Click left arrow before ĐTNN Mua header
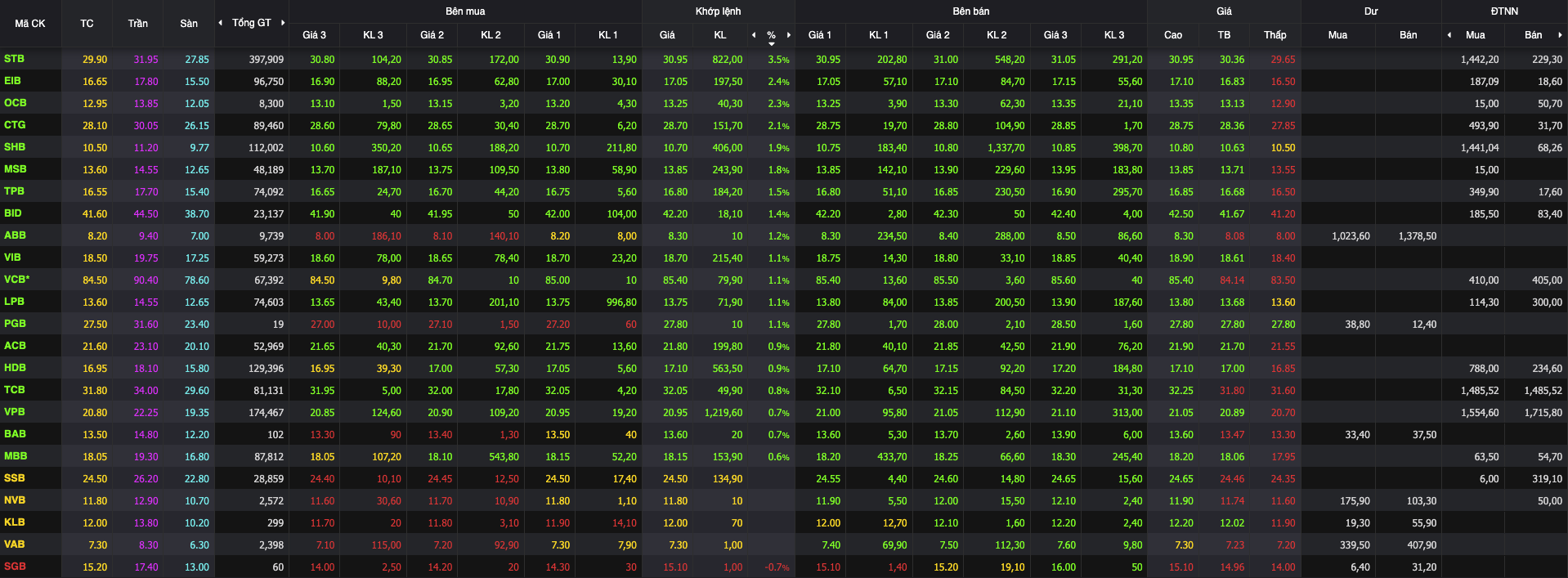 pos(1449,35)
